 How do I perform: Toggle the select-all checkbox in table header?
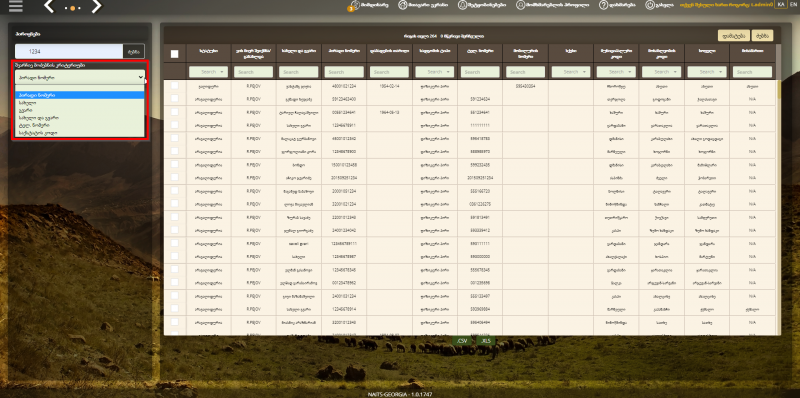(x=174, y=54)
